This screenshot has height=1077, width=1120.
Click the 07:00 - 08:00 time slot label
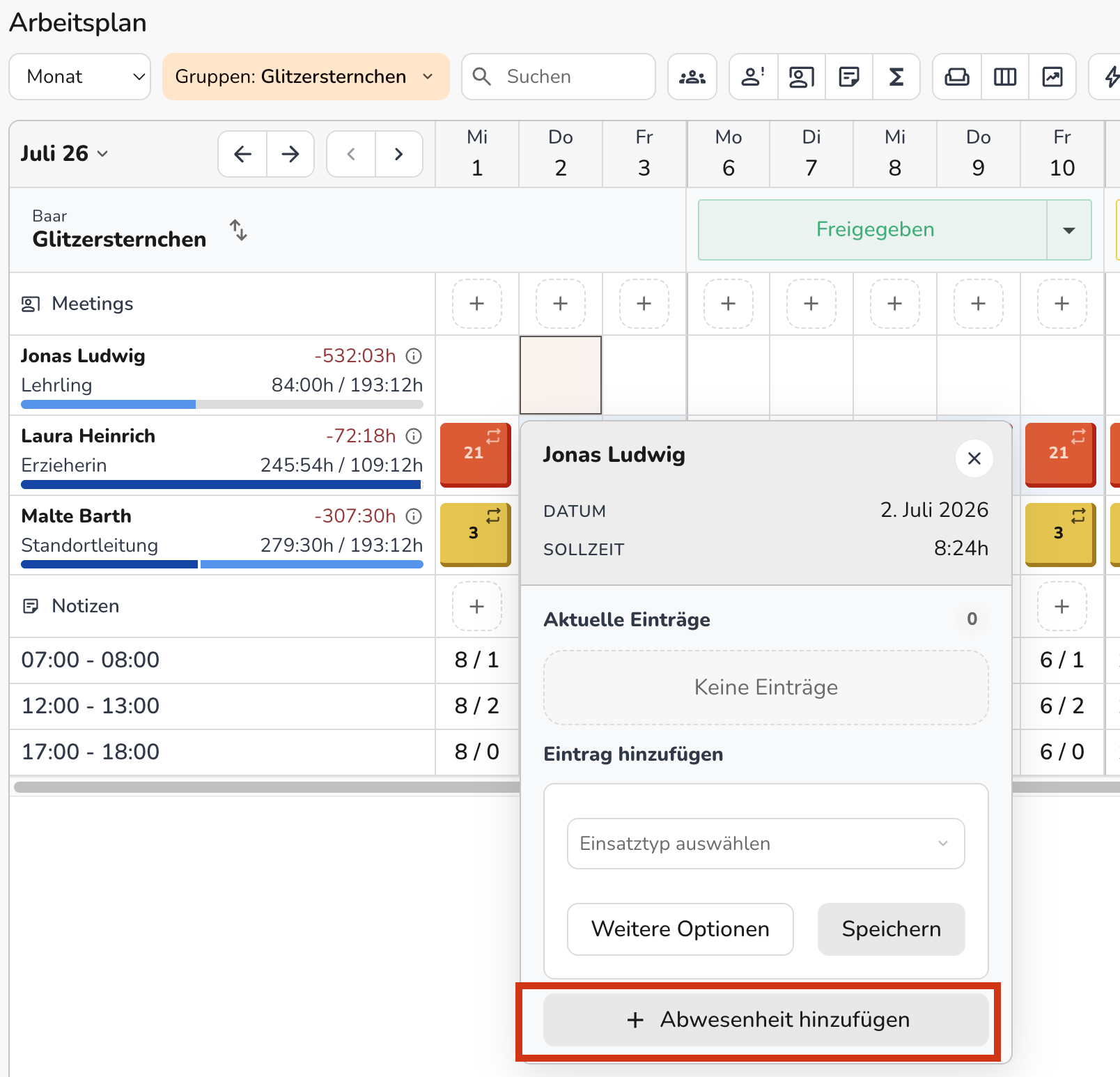91,660
